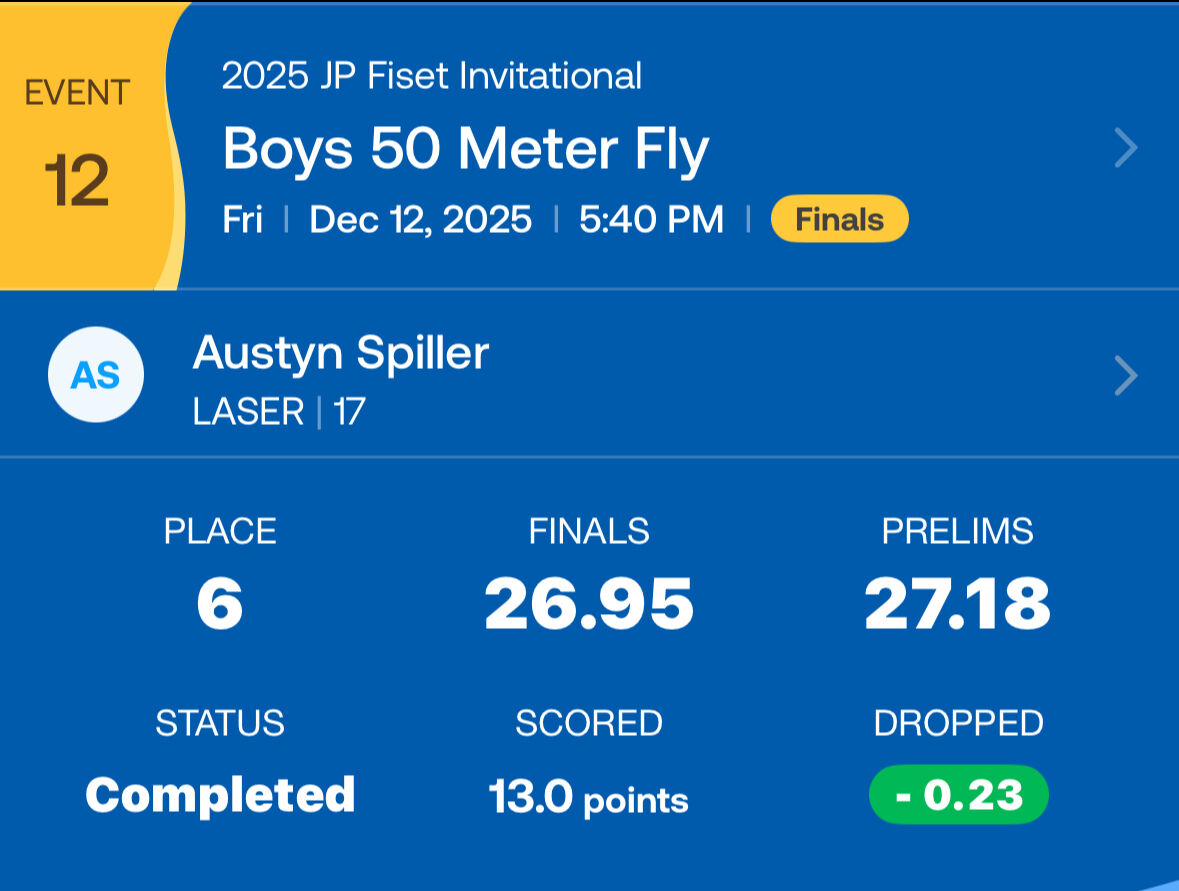The image size is (1179, 891).
Task: Tap the prelims time 27.18
Action: 957,604
